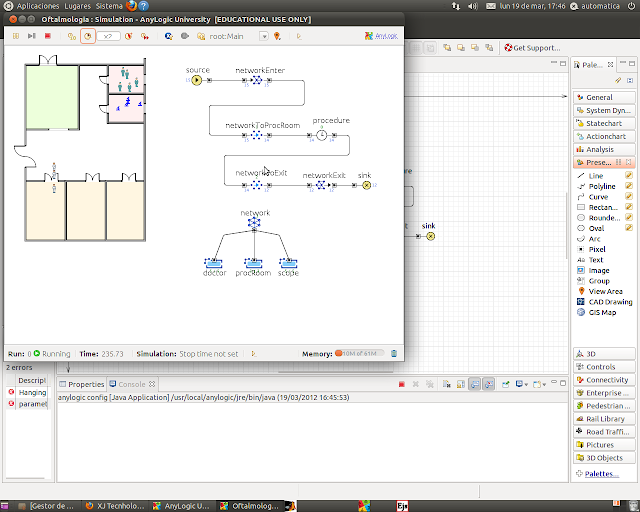The width and height of the screenshot is (640, 512).
Task: Click the grey camera icon in toolbar
Action: pyautogui.click(x=184, y=36)
